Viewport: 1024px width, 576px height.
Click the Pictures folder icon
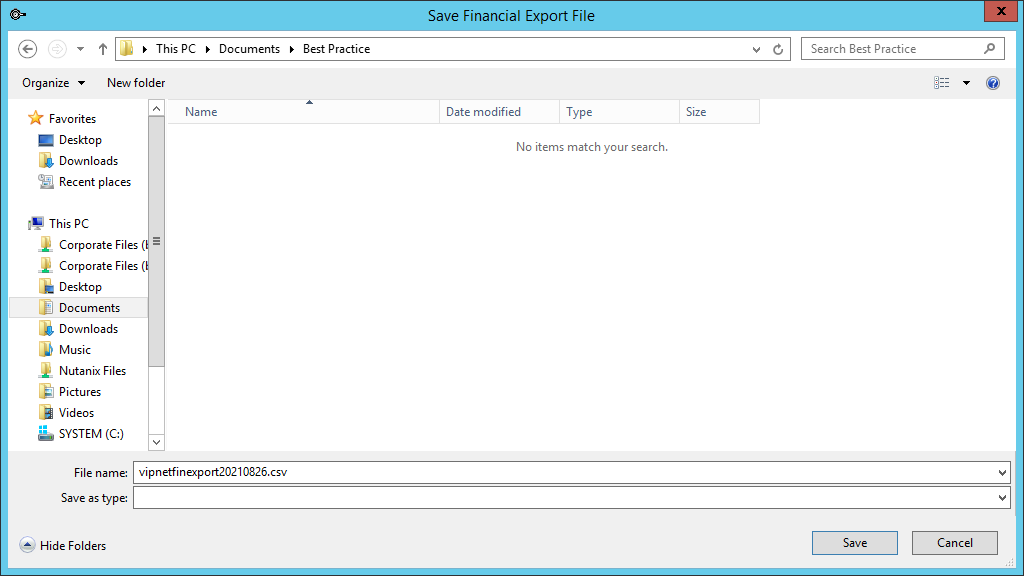[46, 391]
